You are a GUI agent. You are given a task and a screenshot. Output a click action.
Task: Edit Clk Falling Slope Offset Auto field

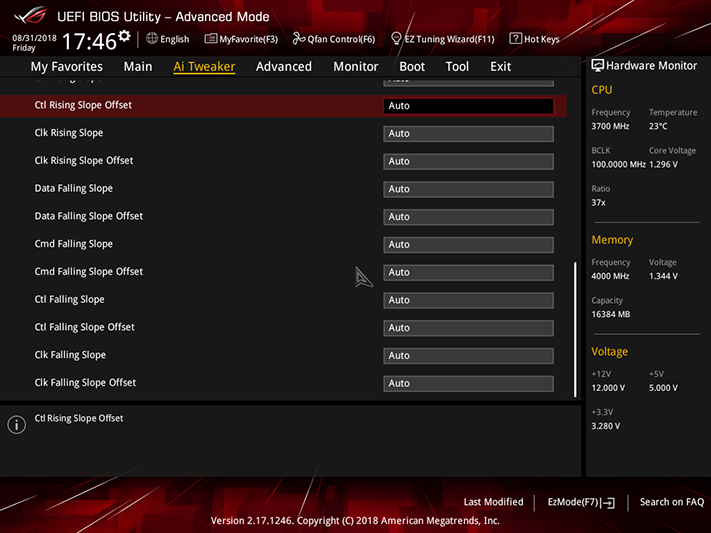[468, 383]
